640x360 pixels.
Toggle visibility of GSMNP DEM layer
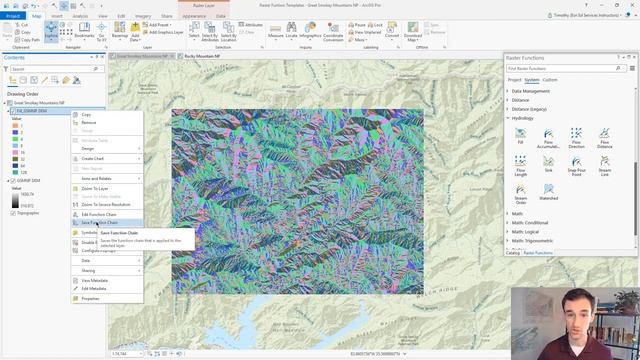(x=13, y=180)
